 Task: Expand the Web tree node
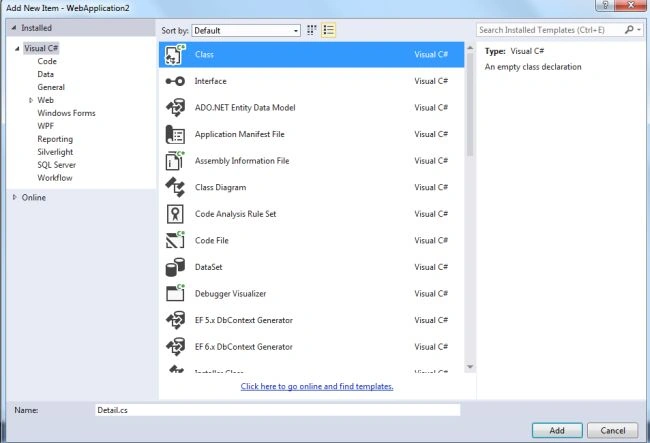click(x=31, y=100)
